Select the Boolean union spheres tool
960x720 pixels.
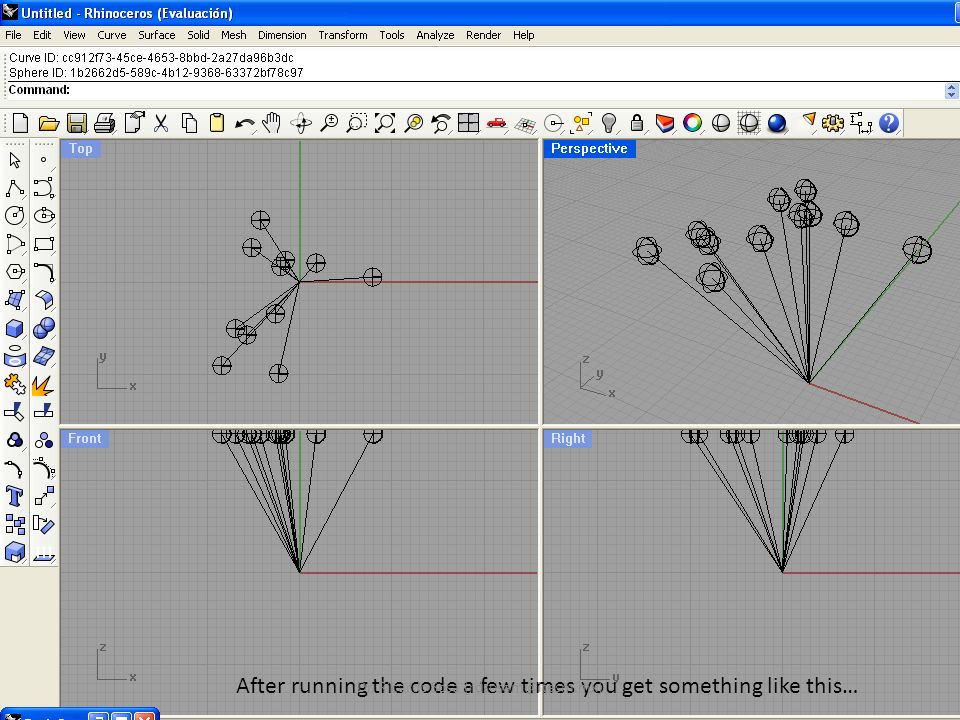pos(44,328)
